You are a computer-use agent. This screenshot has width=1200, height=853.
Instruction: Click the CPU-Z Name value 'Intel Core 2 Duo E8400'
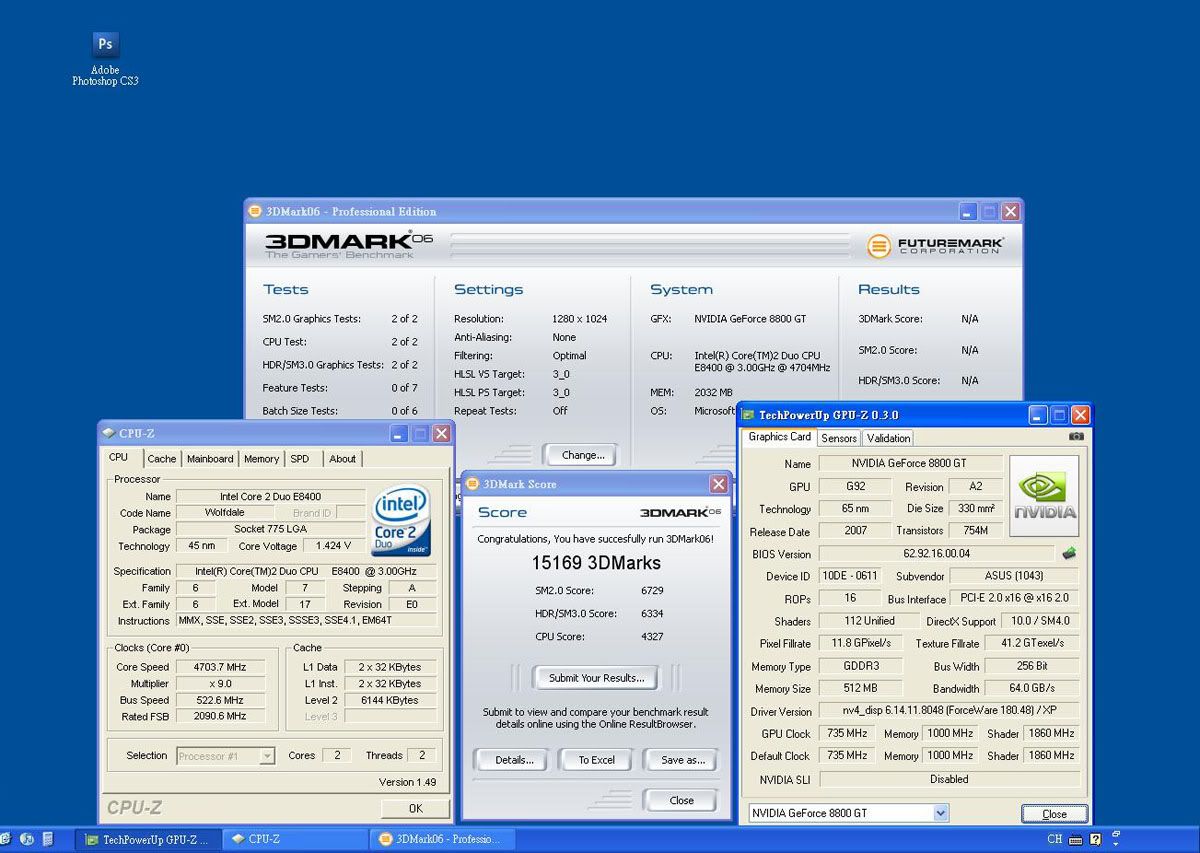[x=270, y=496]
